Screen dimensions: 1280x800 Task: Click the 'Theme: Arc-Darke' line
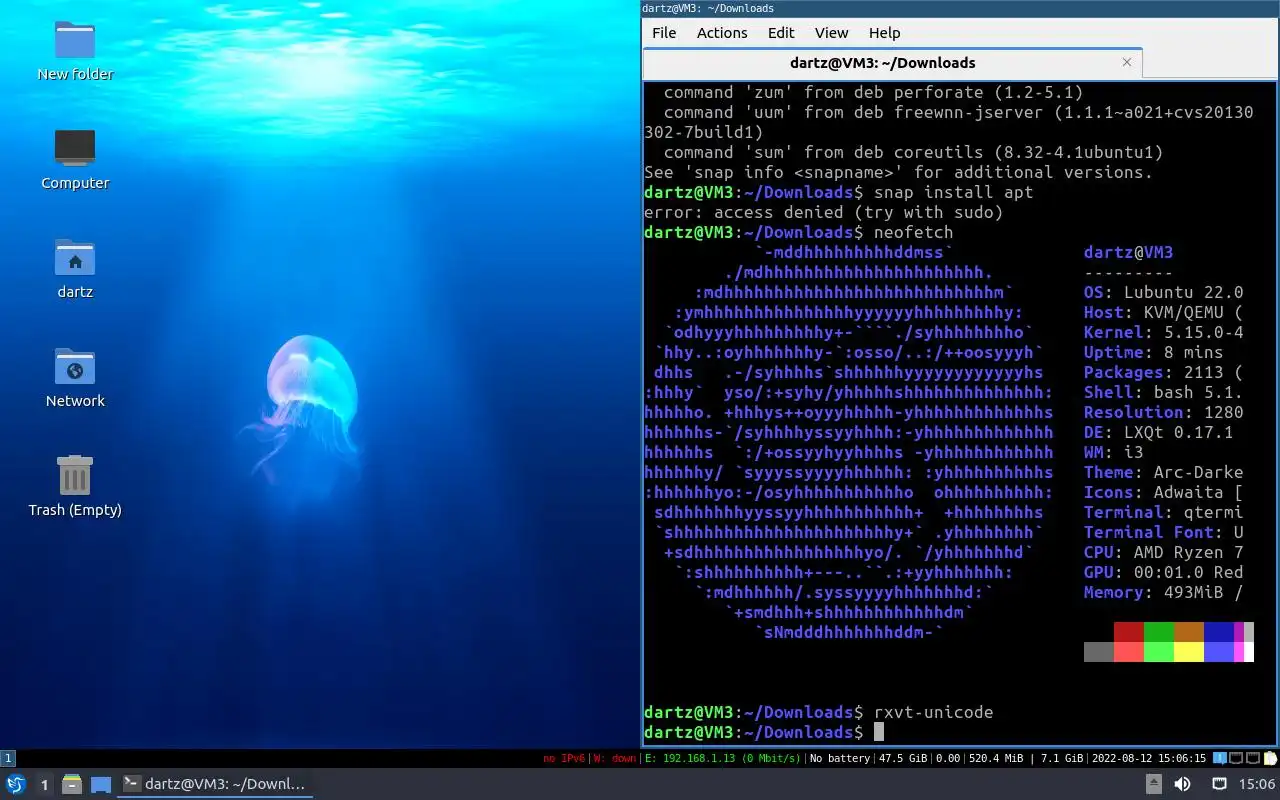tap(1164, 472)
